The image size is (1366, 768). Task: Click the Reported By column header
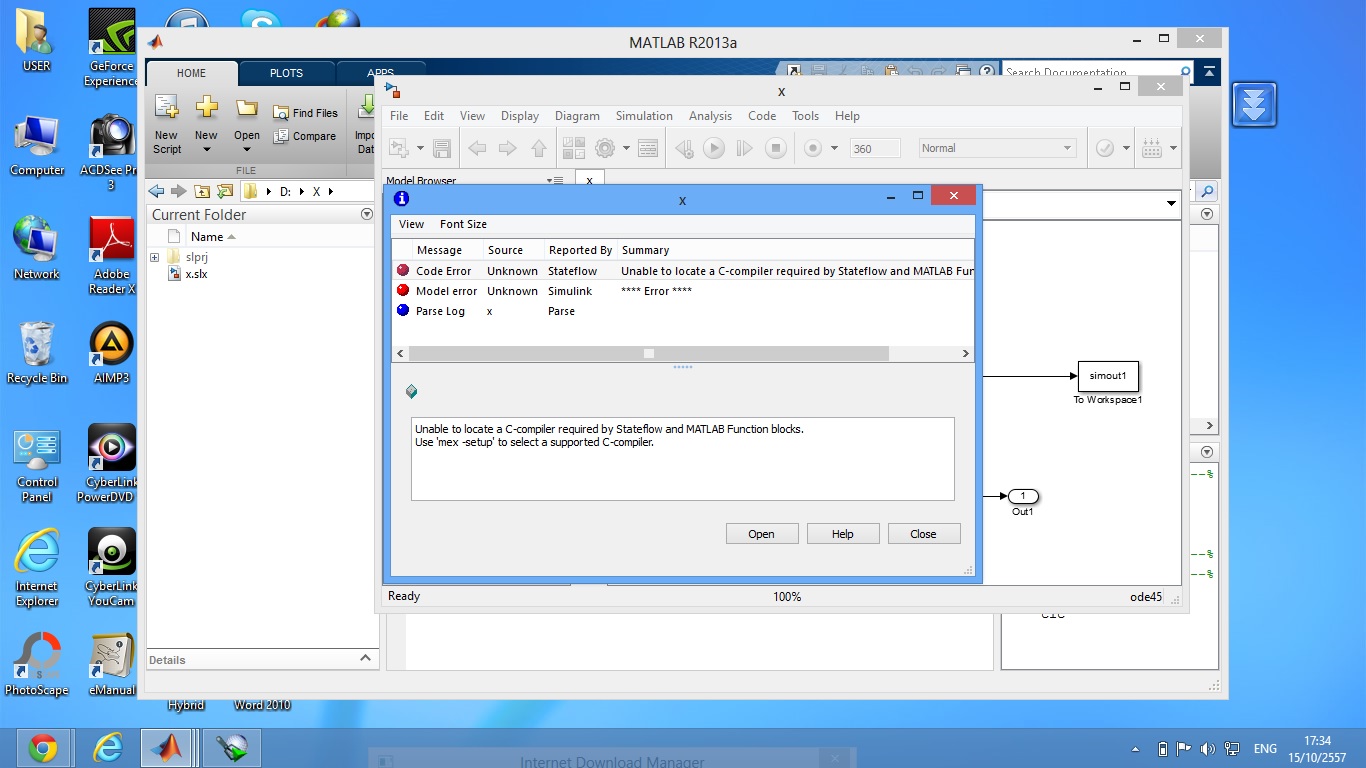(580, 250)
